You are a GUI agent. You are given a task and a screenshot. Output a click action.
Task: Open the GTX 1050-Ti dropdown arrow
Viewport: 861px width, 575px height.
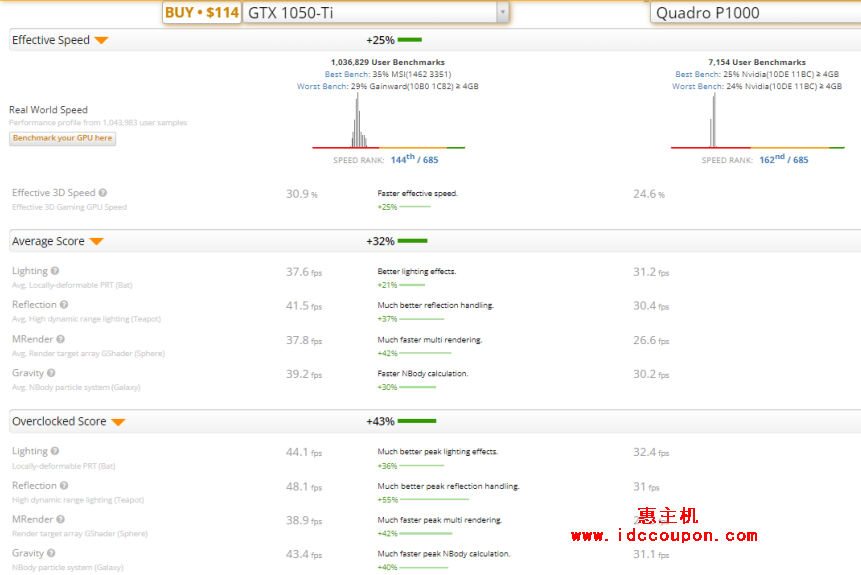502,12
